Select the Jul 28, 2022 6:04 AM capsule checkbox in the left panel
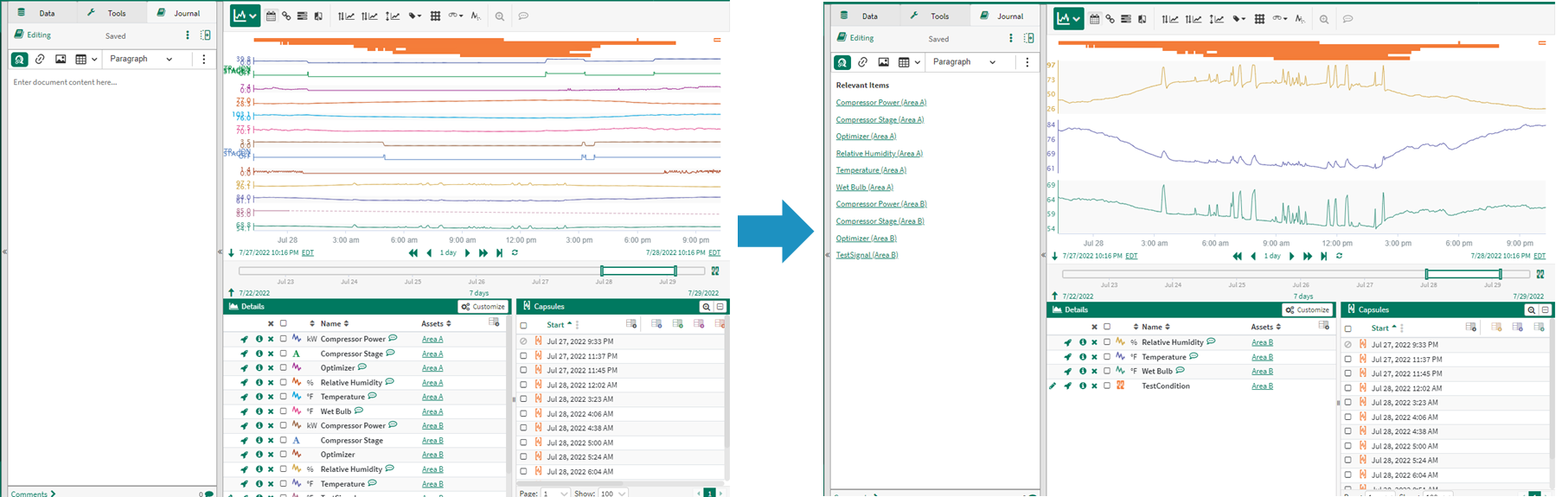The height and width of the screenshot is (497, 1568). 523,472
